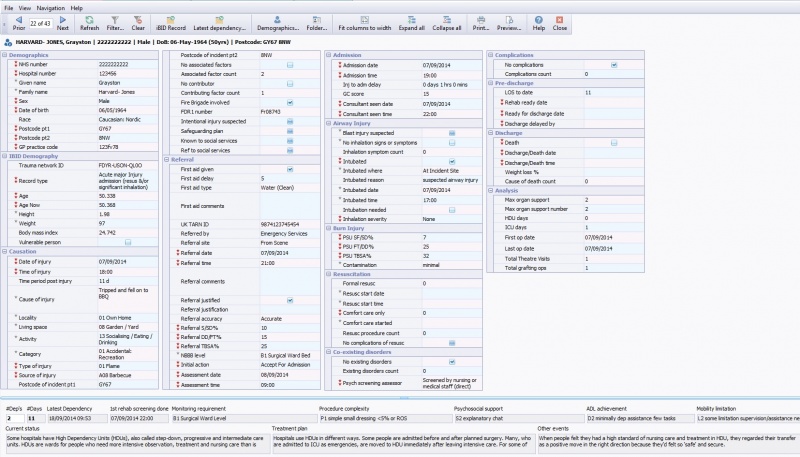Viewport: 800px width, 457px height.
Task: Select the LOS to date value 11
Action: pyautogui.click(x=614, y=92)
